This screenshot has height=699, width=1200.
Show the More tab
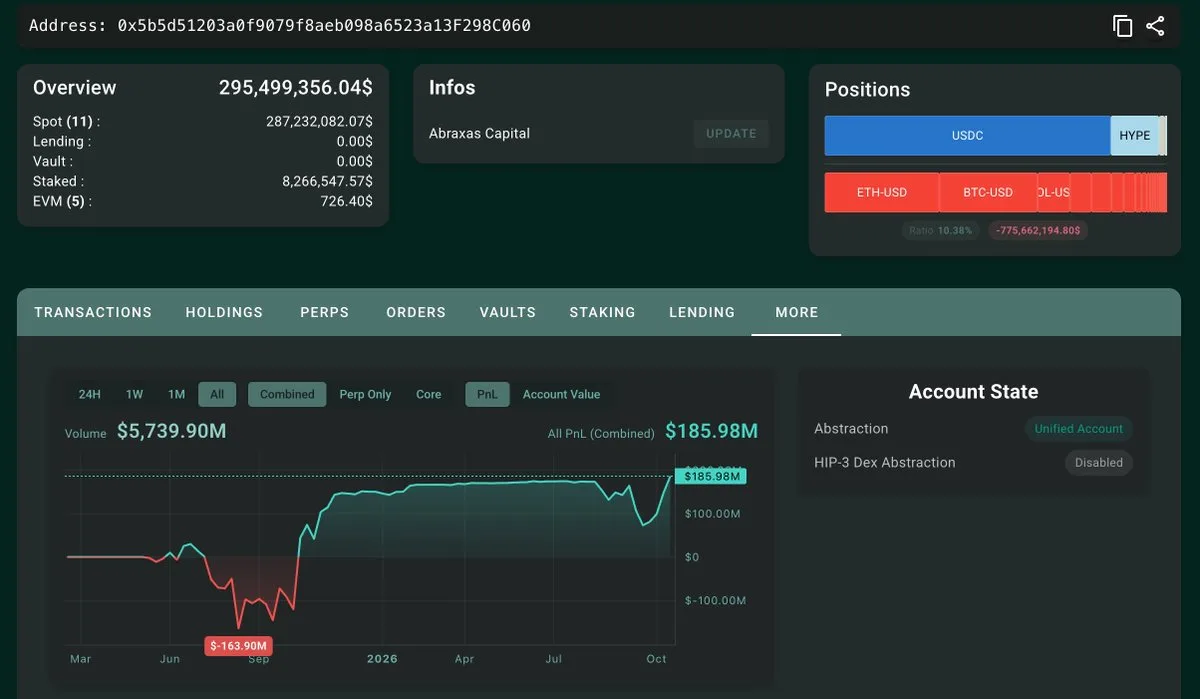tap(797, 312)
